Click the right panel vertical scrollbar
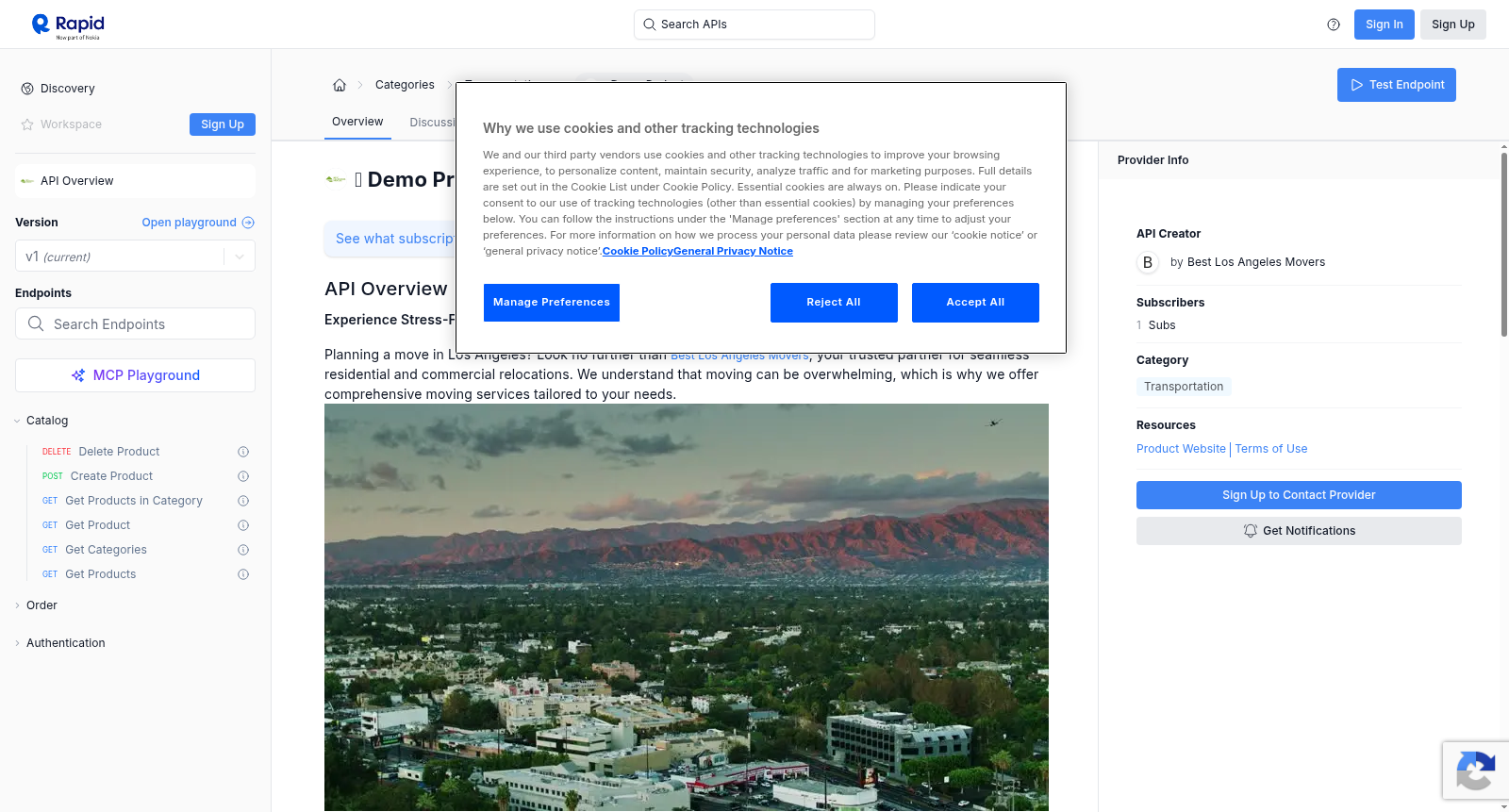This screenshot has height=812, width=1509. tap(1504, 243)
